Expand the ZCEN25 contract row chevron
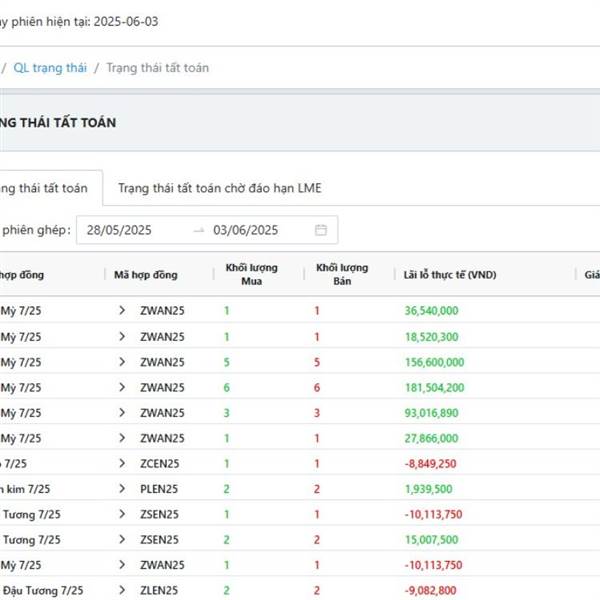The width and height of the screenshot is (600, 600). click(x=122, y=464)
